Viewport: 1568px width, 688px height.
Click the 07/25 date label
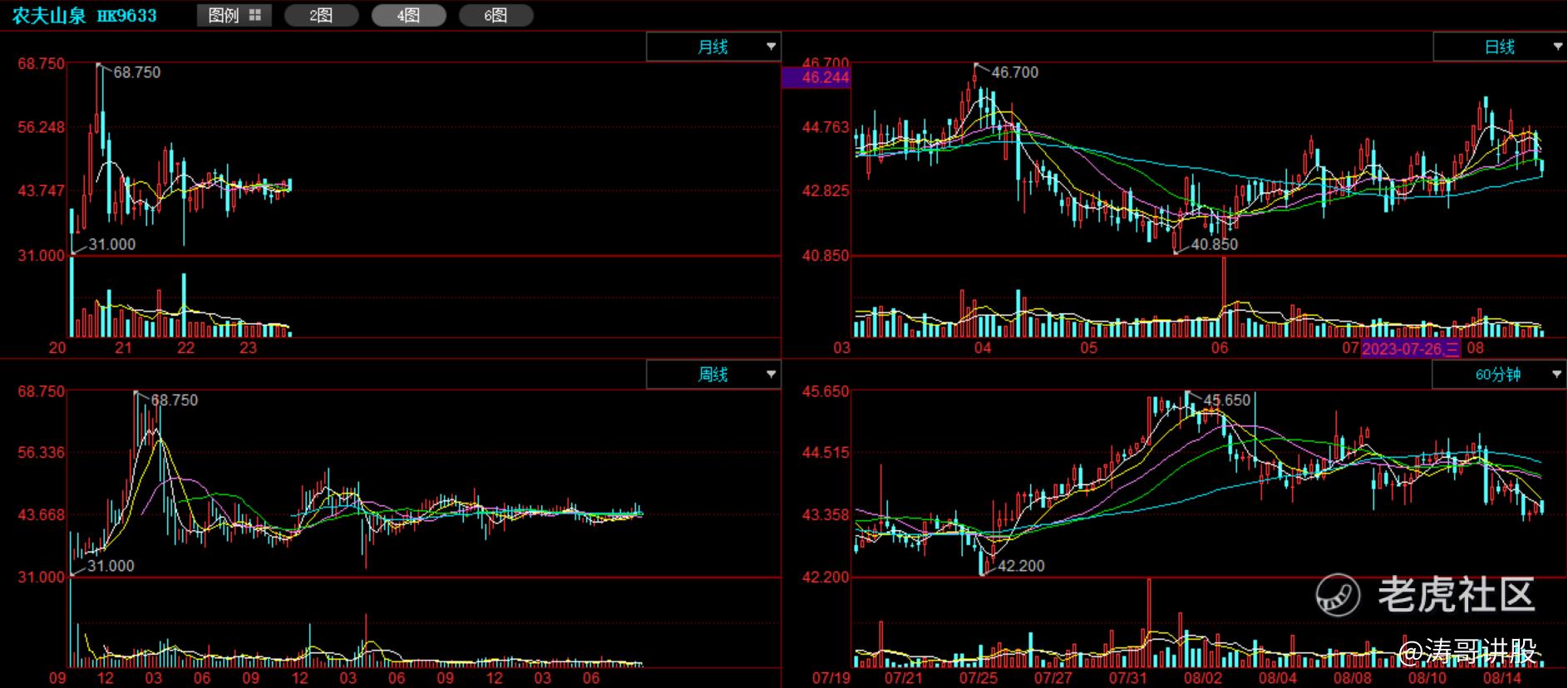coord(978,678)
